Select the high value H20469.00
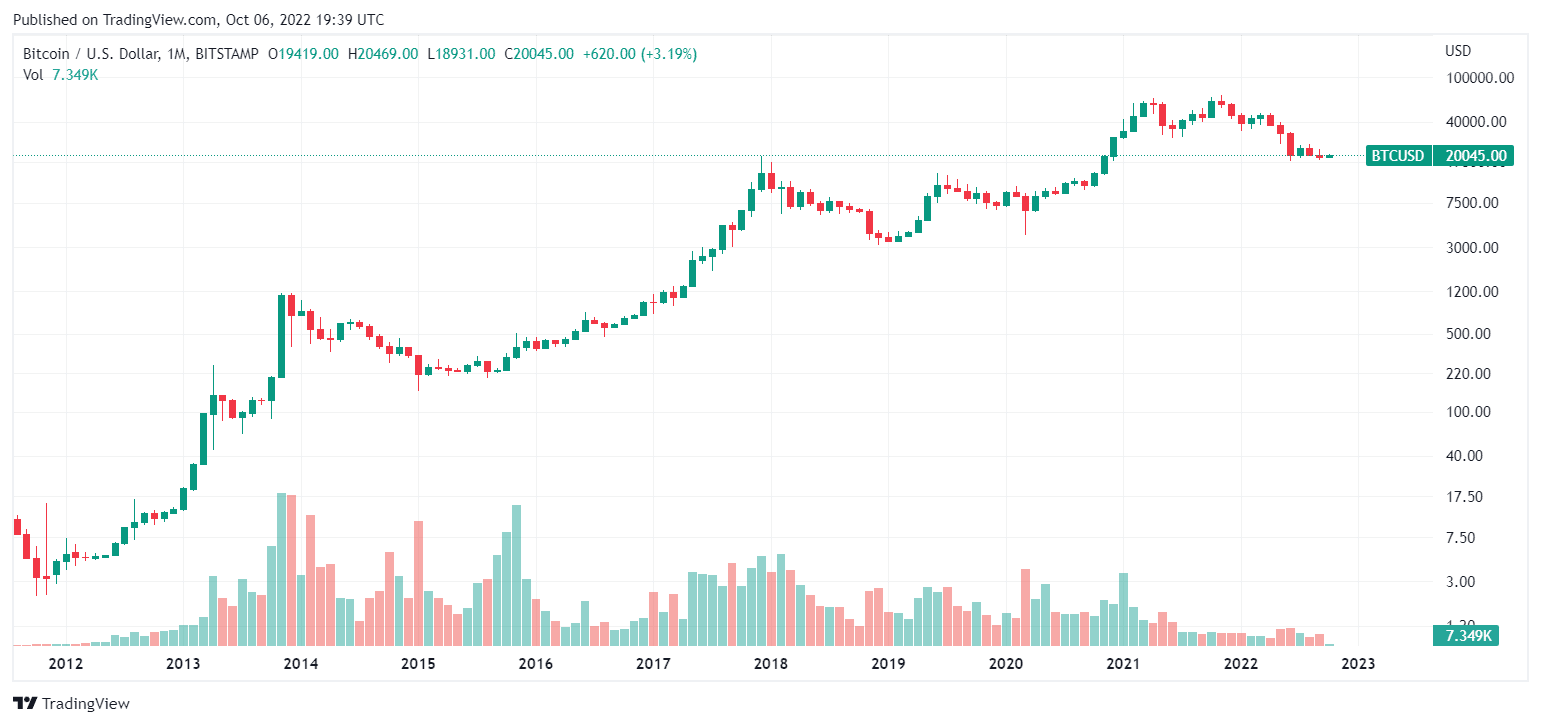This screenshot has height=725, width=1541. (383, 54)
